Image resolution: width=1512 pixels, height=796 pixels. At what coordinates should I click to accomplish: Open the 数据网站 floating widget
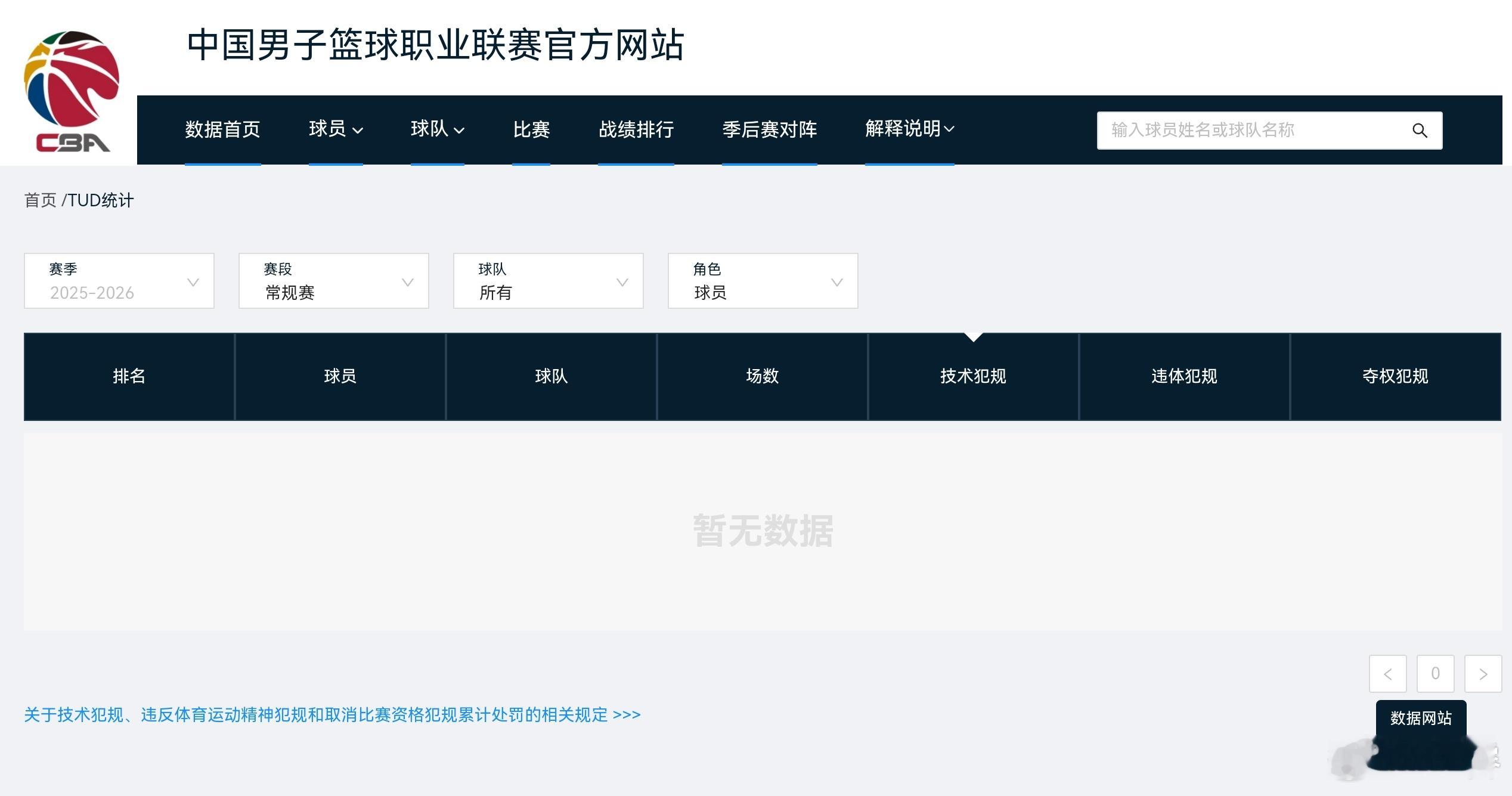click(1421, 718)
